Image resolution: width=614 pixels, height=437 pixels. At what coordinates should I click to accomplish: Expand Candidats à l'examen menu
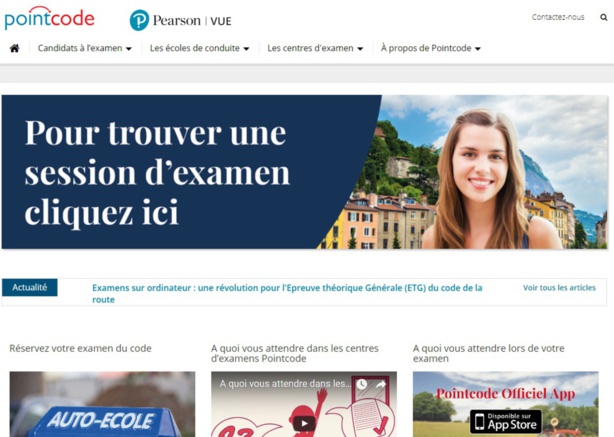pos(85,48)
